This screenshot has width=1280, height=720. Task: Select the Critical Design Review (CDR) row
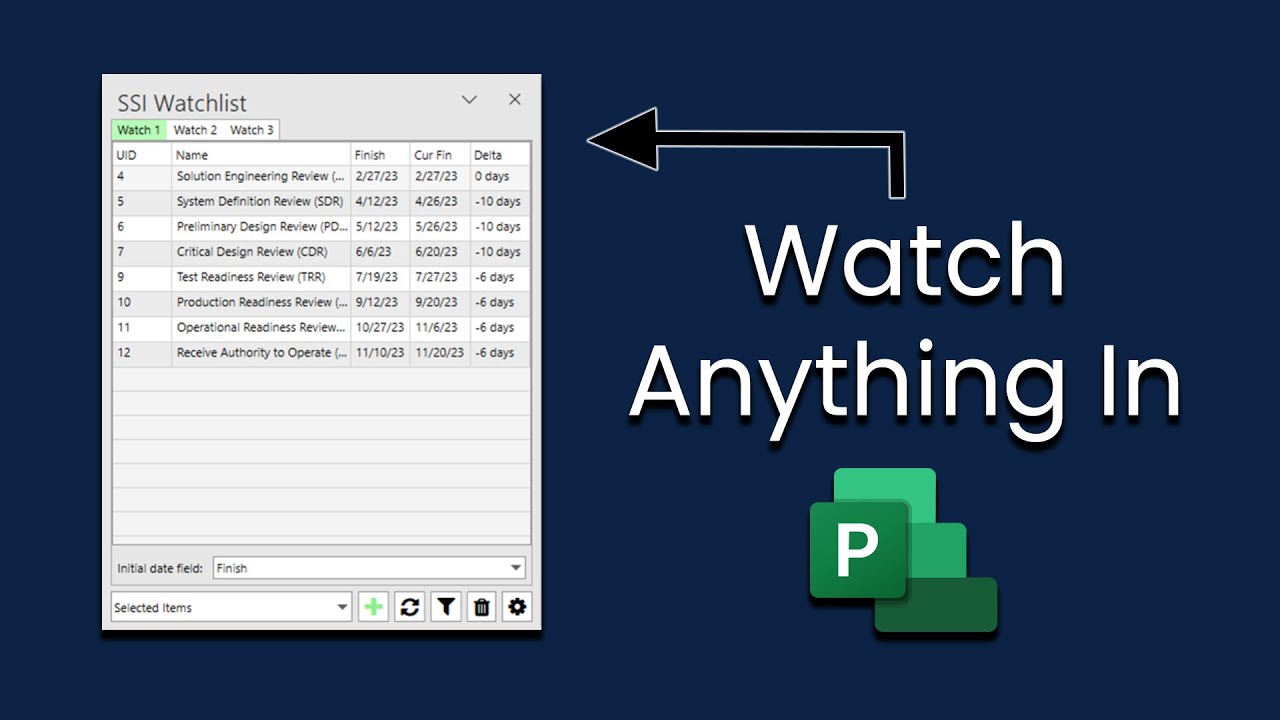321,252
